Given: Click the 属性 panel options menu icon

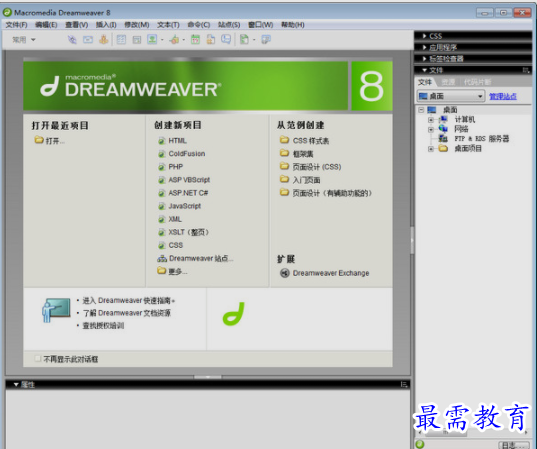Looking at the screenshot, I should (x=404, y=385).
